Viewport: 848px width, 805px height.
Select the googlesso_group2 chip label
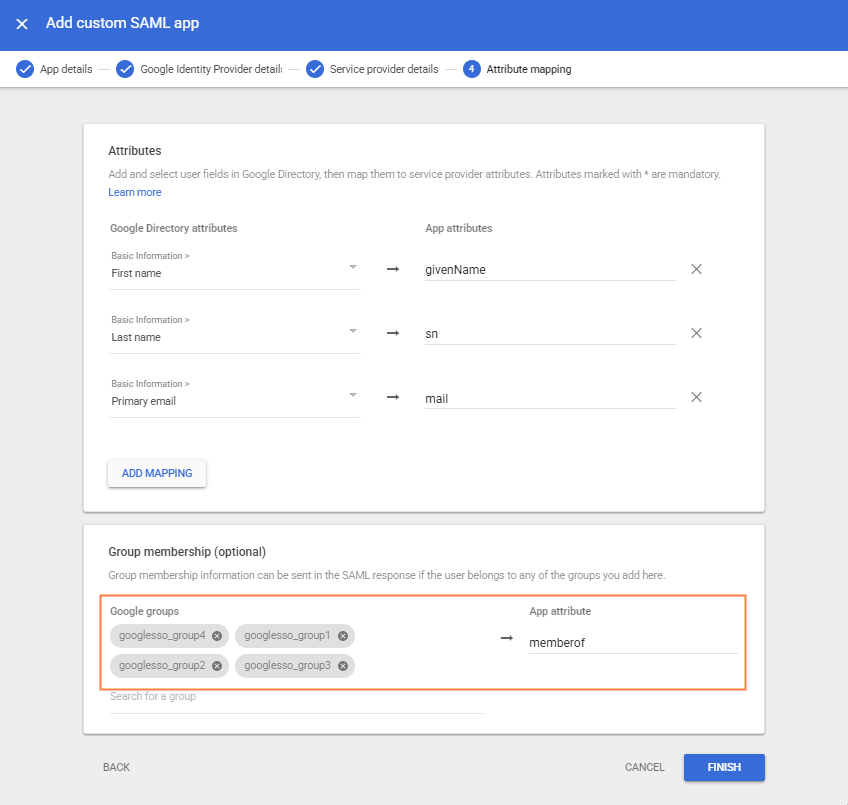point(162,665)
